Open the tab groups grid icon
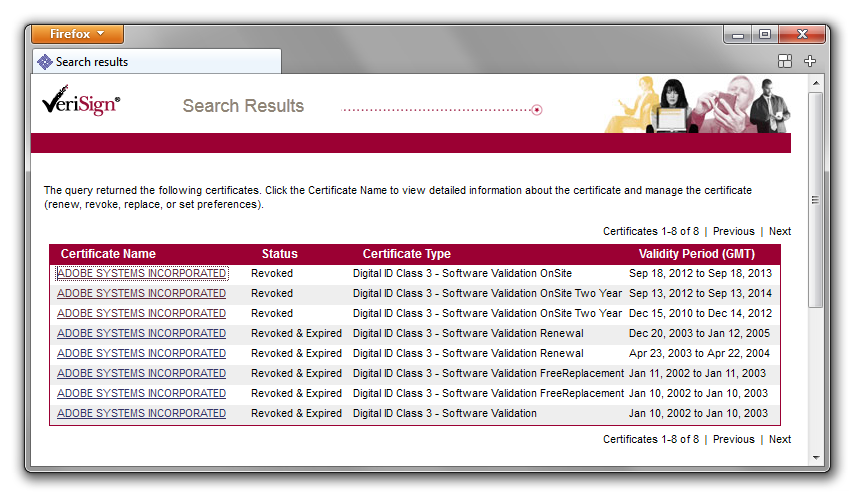This screenshot has height=499, width=861. [785, 61]
